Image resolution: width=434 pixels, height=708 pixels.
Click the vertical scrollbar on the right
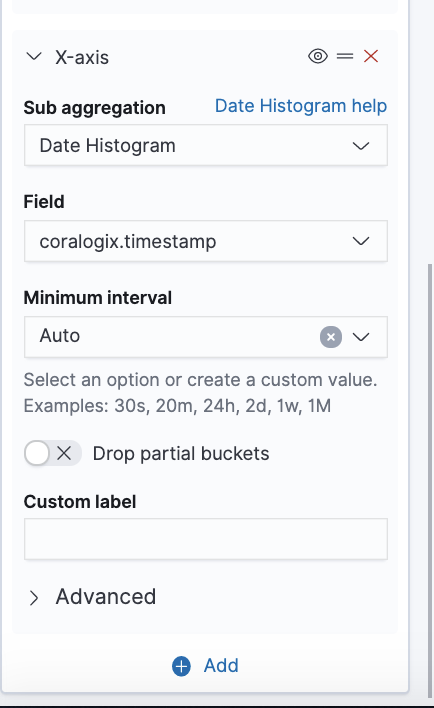430,481
